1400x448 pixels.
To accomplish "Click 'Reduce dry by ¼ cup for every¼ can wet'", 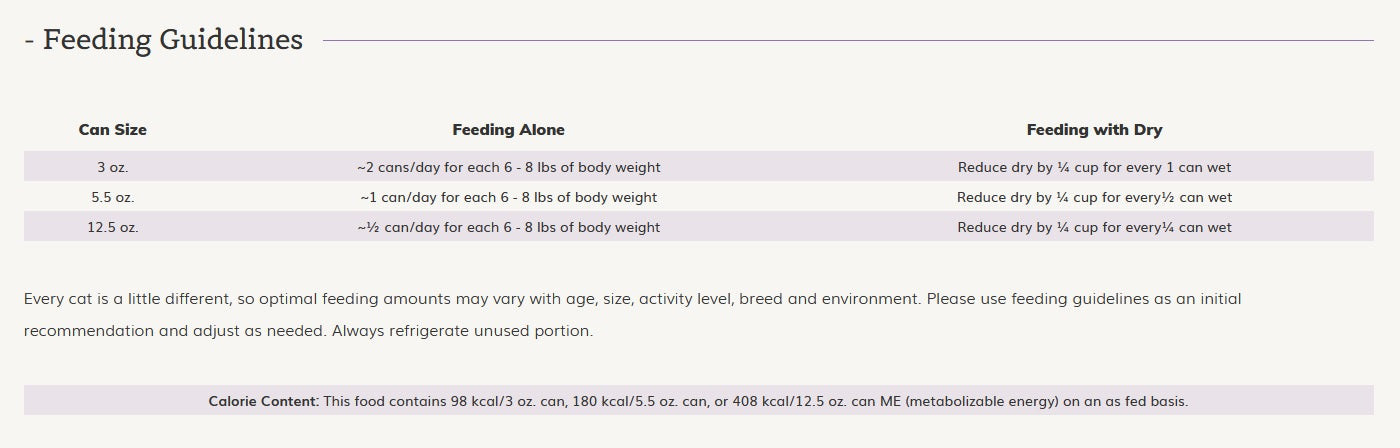I will pos(1094,227).
